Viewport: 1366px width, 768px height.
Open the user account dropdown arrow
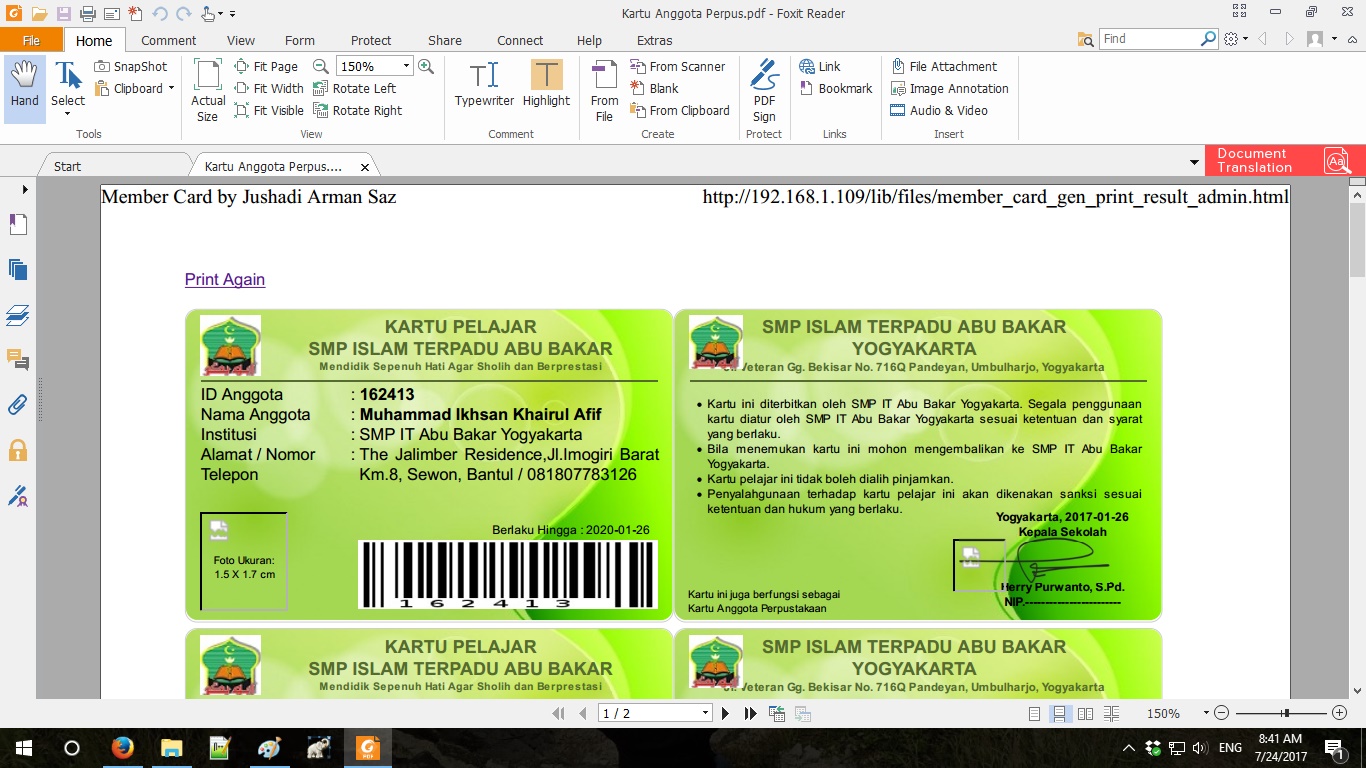coord(1334,39)
